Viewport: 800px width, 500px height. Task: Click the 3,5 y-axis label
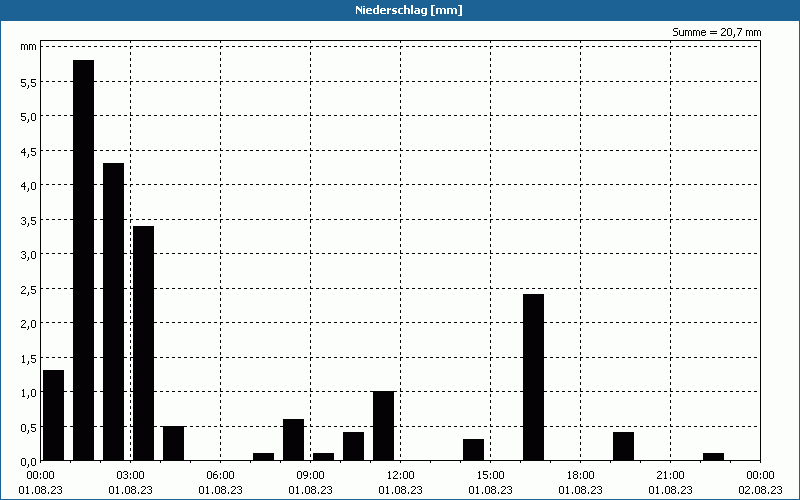point(29,220)
